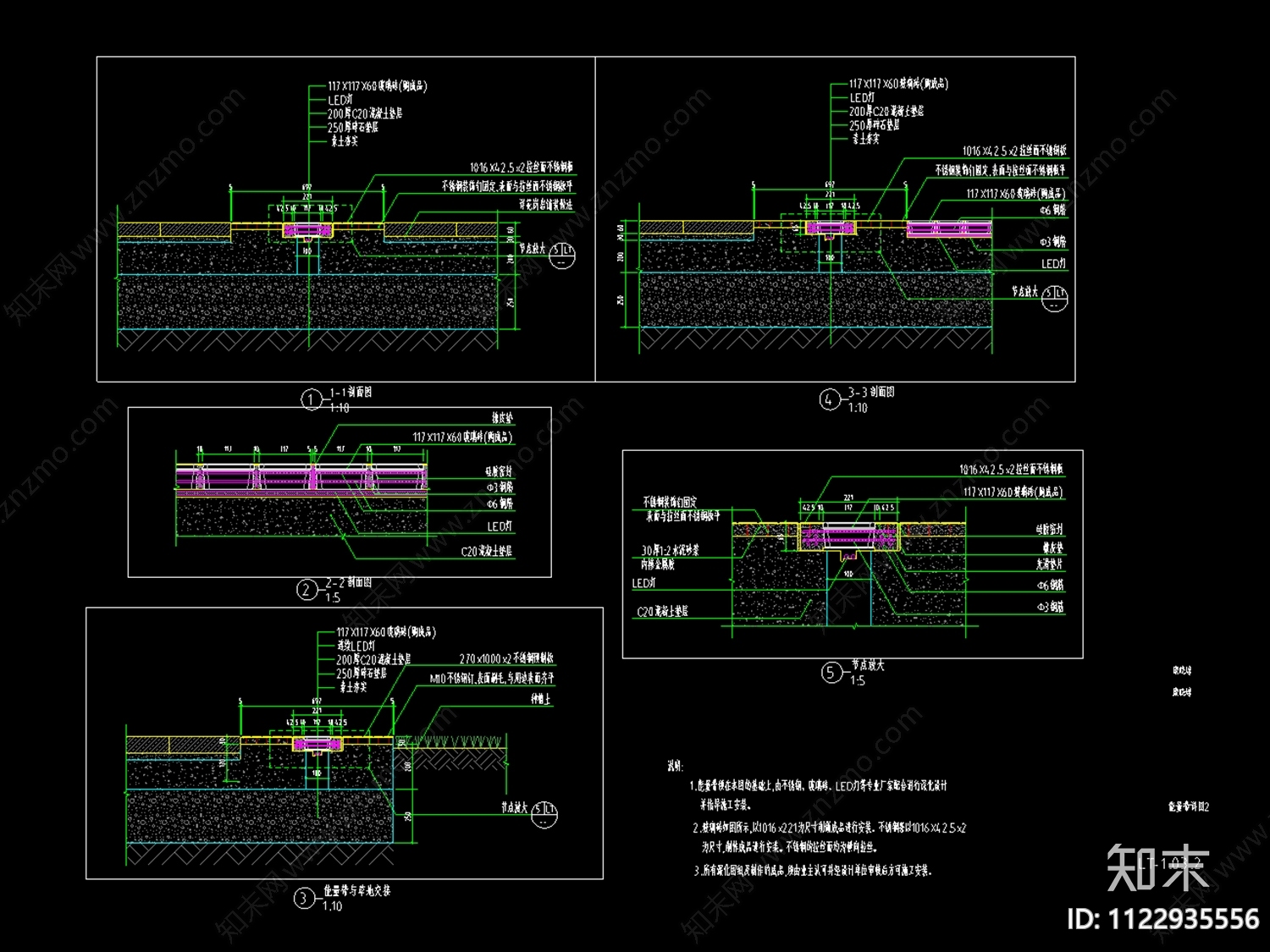Select note line starting '3.所有'

point(812,870)
